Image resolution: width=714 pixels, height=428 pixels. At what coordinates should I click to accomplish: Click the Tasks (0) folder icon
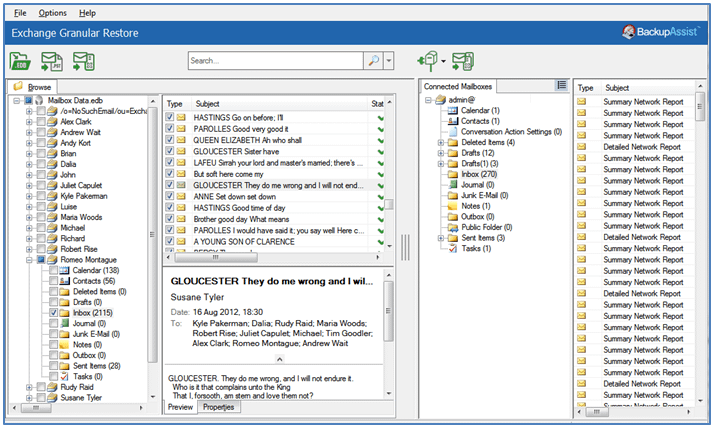pyautogui.click(x=64, y=376)
